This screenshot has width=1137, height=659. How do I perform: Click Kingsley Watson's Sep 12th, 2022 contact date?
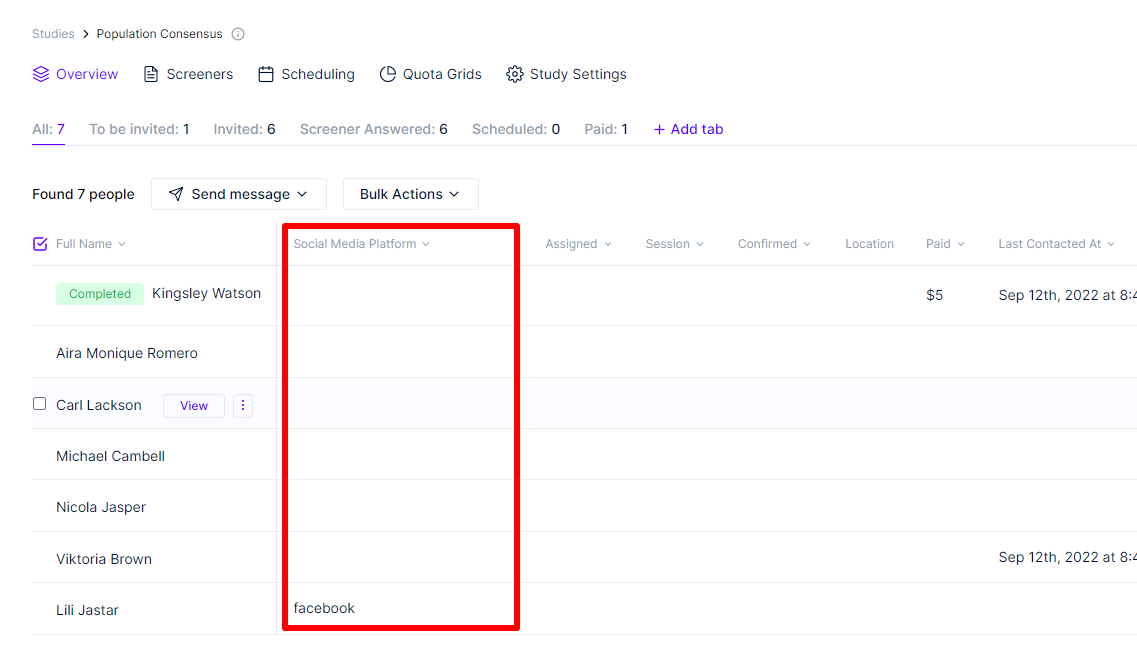pyautogui.click(x=1067, y=295)
